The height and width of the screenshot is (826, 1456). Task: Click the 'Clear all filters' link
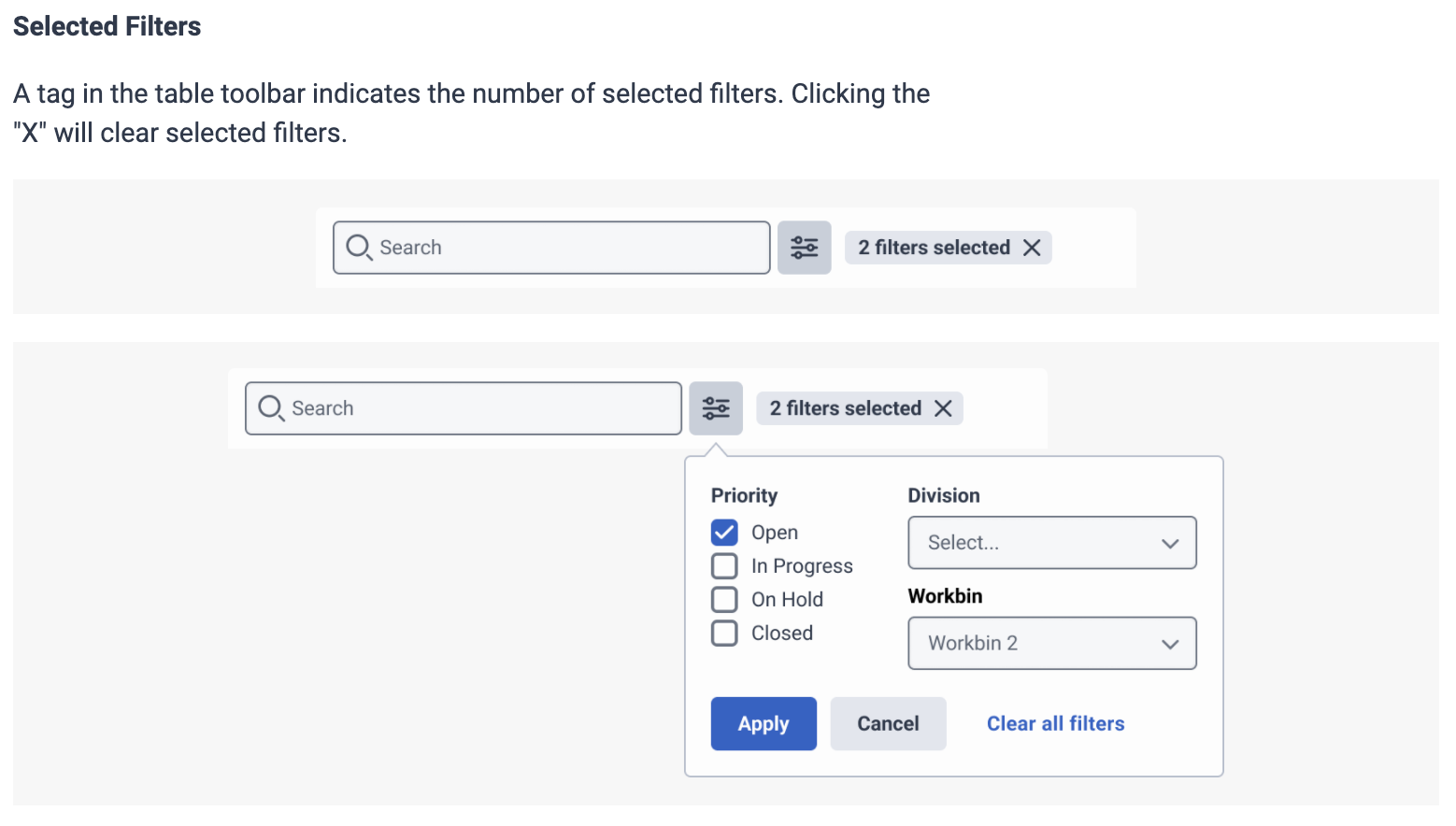coord(1055,724)
